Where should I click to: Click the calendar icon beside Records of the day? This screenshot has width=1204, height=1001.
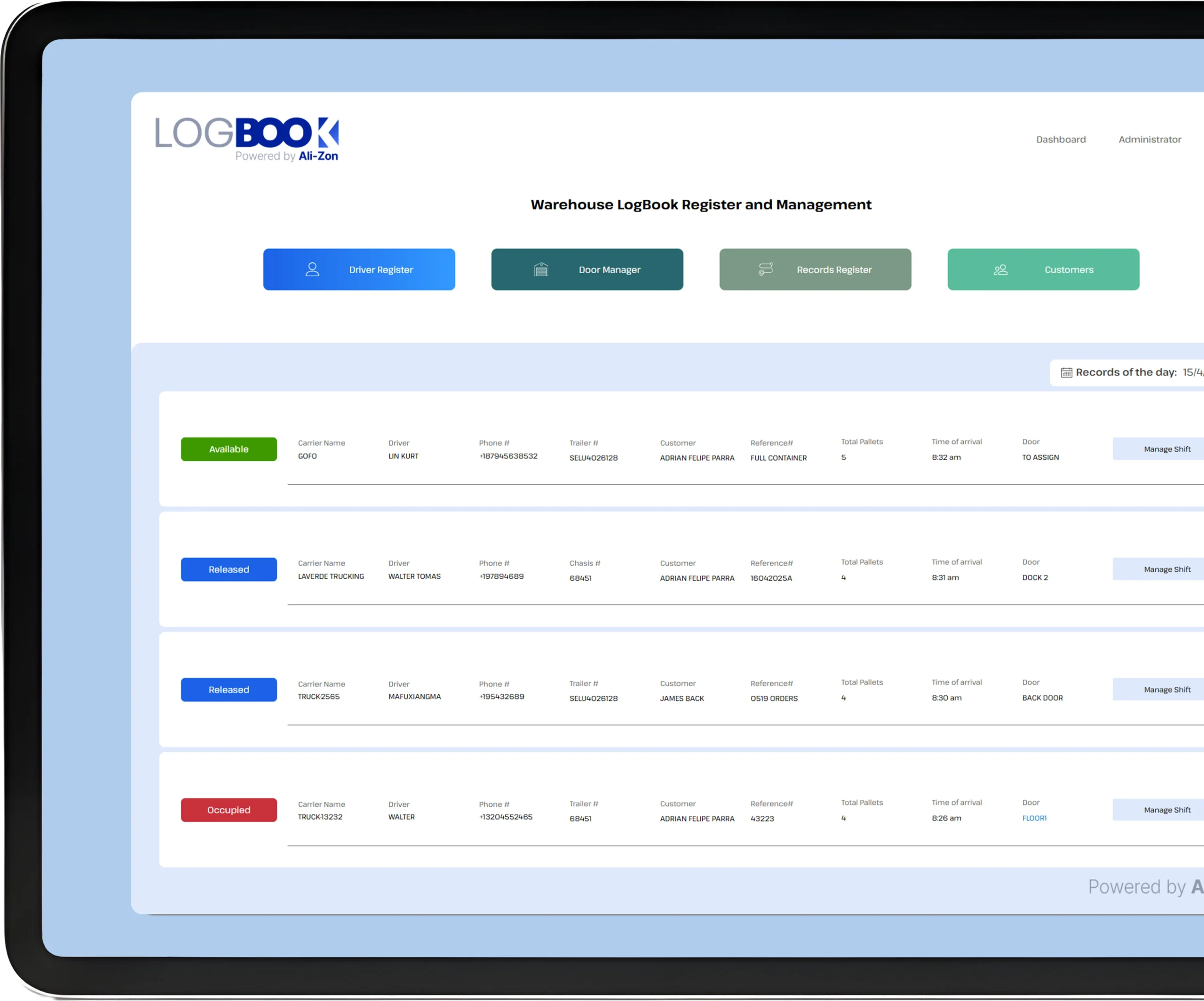coord(1066,373)
